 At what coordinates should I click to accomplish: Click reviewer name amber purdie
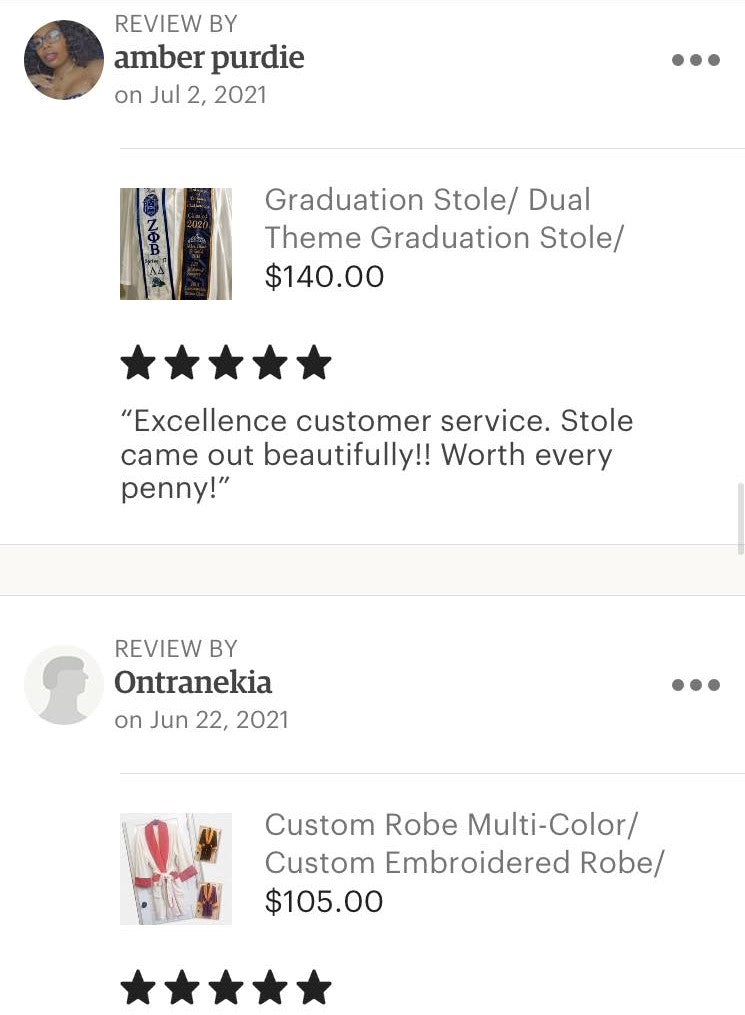(209, 58)
